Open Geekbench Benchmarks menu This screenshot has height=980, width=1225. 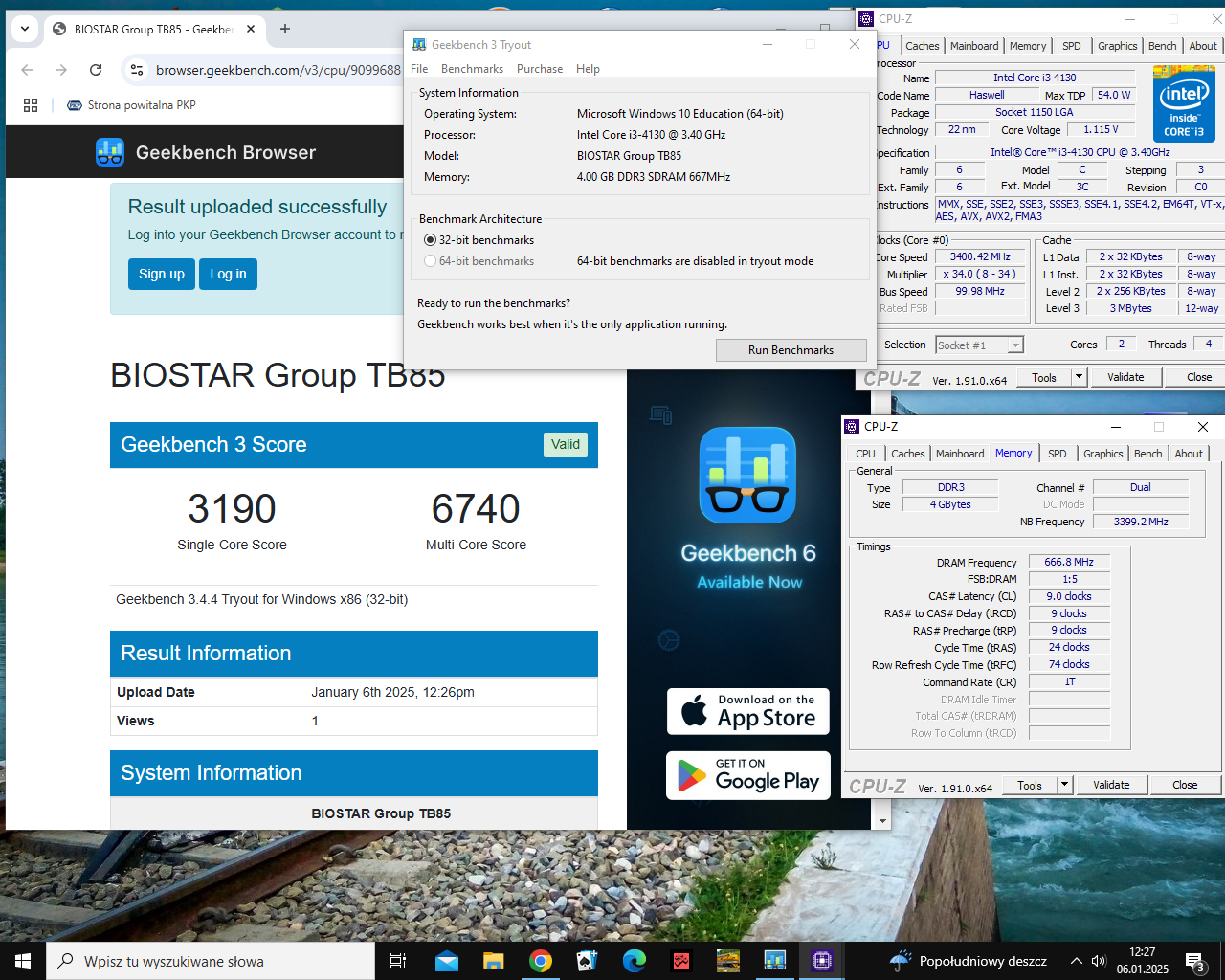coord(472,69)
